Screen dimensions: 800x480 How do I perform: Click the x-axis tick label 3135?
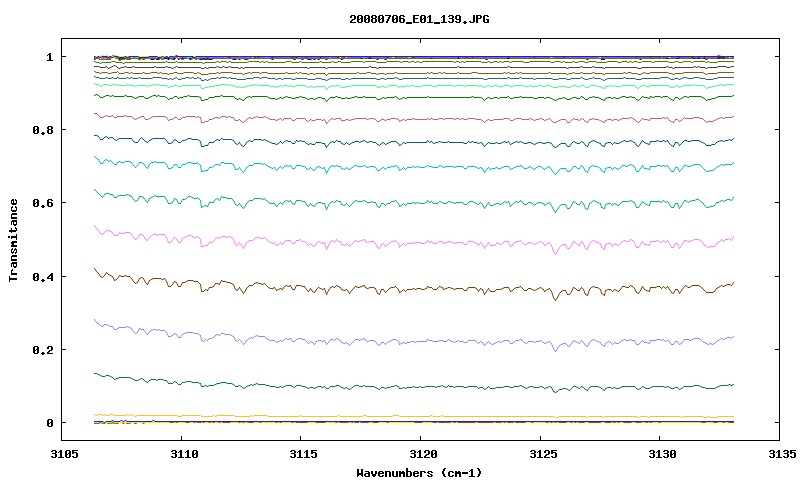coord(782,454)
